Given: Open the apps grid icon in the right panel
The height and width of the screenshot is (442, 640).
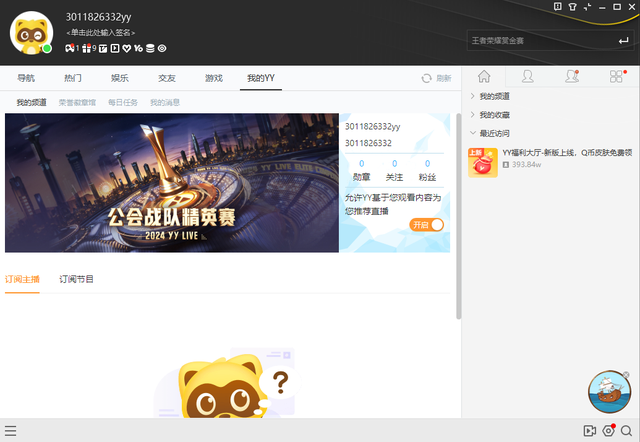Looking at the screenshot, I should click(x=616, y=76).
